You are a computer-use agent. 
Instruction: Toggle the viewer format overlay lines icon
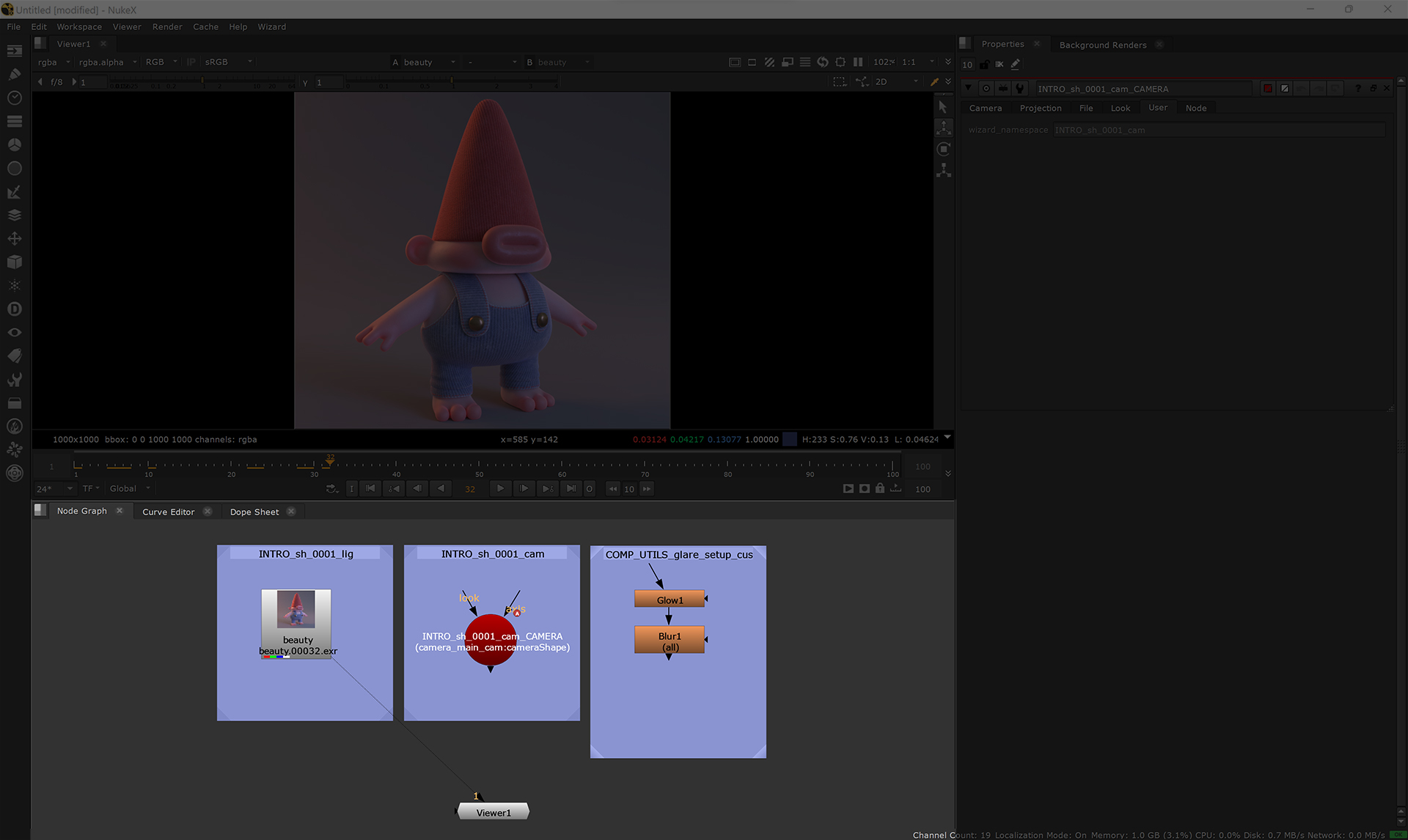click(x=804, y=62)
